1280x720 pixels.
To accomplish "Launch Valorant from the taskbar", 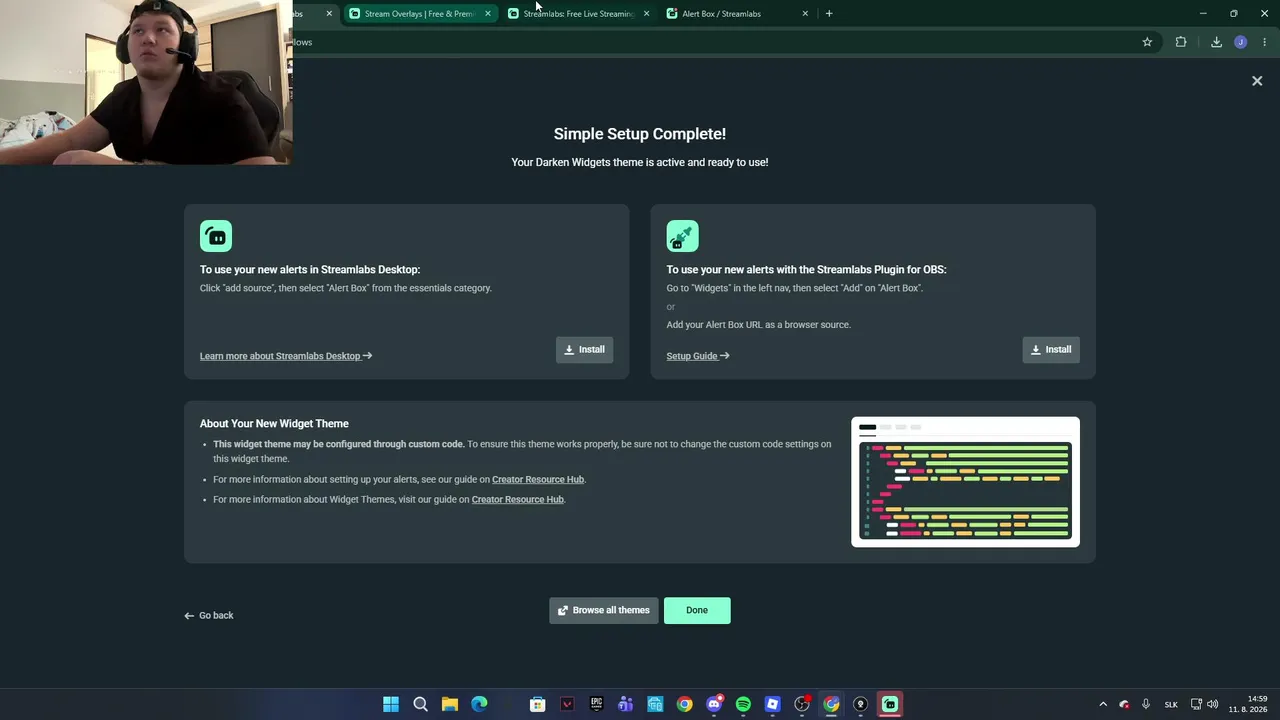I will (x=567, y=704).
